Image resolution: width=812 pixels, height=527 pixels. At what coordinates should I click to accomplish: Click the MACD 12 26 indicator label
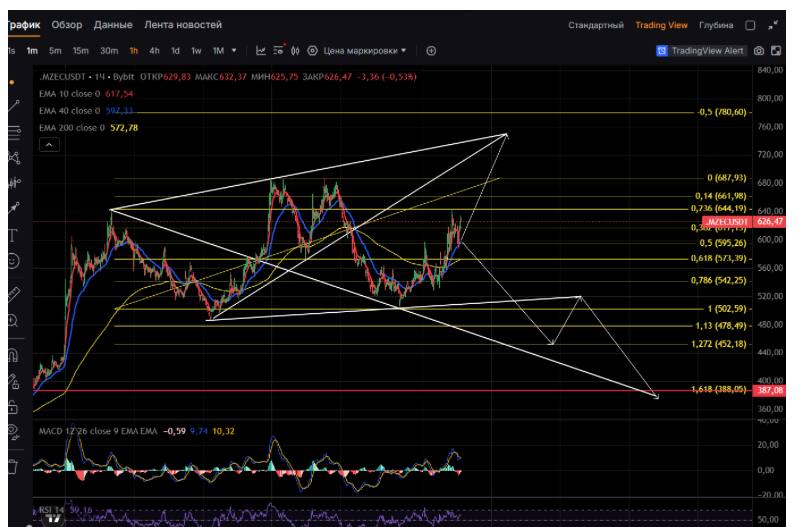pyautogui.click(x=98, y=431)
